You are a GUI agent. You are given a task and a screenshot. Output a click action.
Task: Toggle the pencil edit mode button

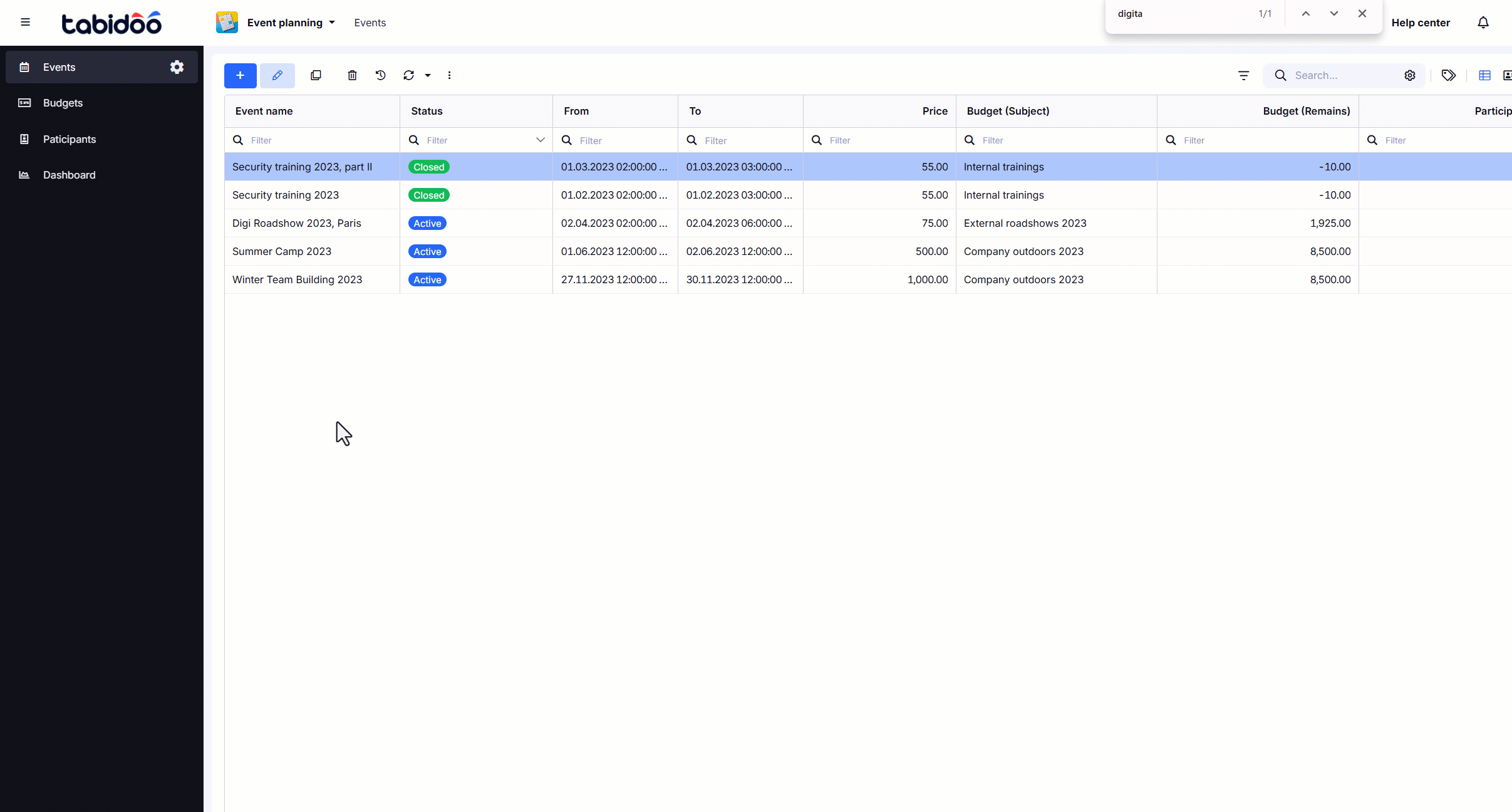click(277, 75)
